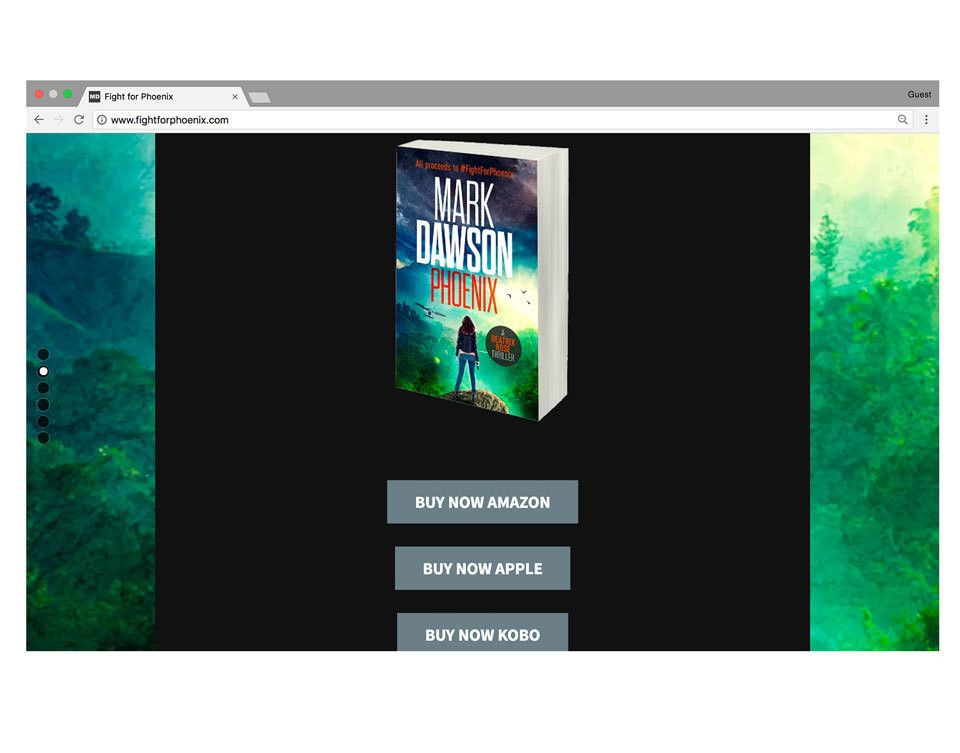Image resolution: width=960 pixels, height=753 pixels.
Task: Select the first page navigation dot
Action: (x=43, y=354)
